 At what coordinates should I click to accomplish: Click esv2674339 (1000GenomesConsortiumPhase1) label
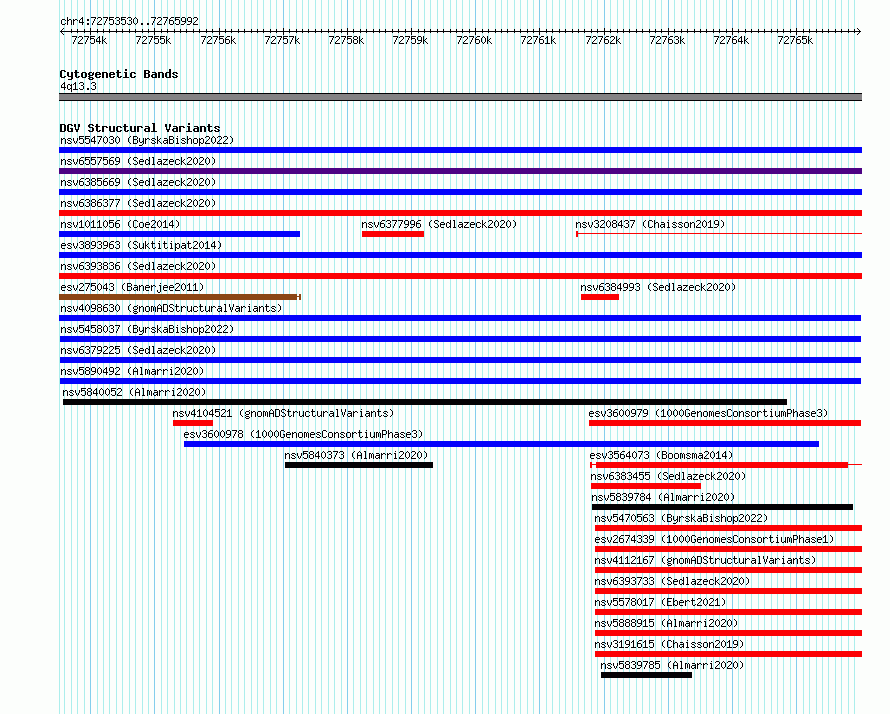(x=714, y=539)
